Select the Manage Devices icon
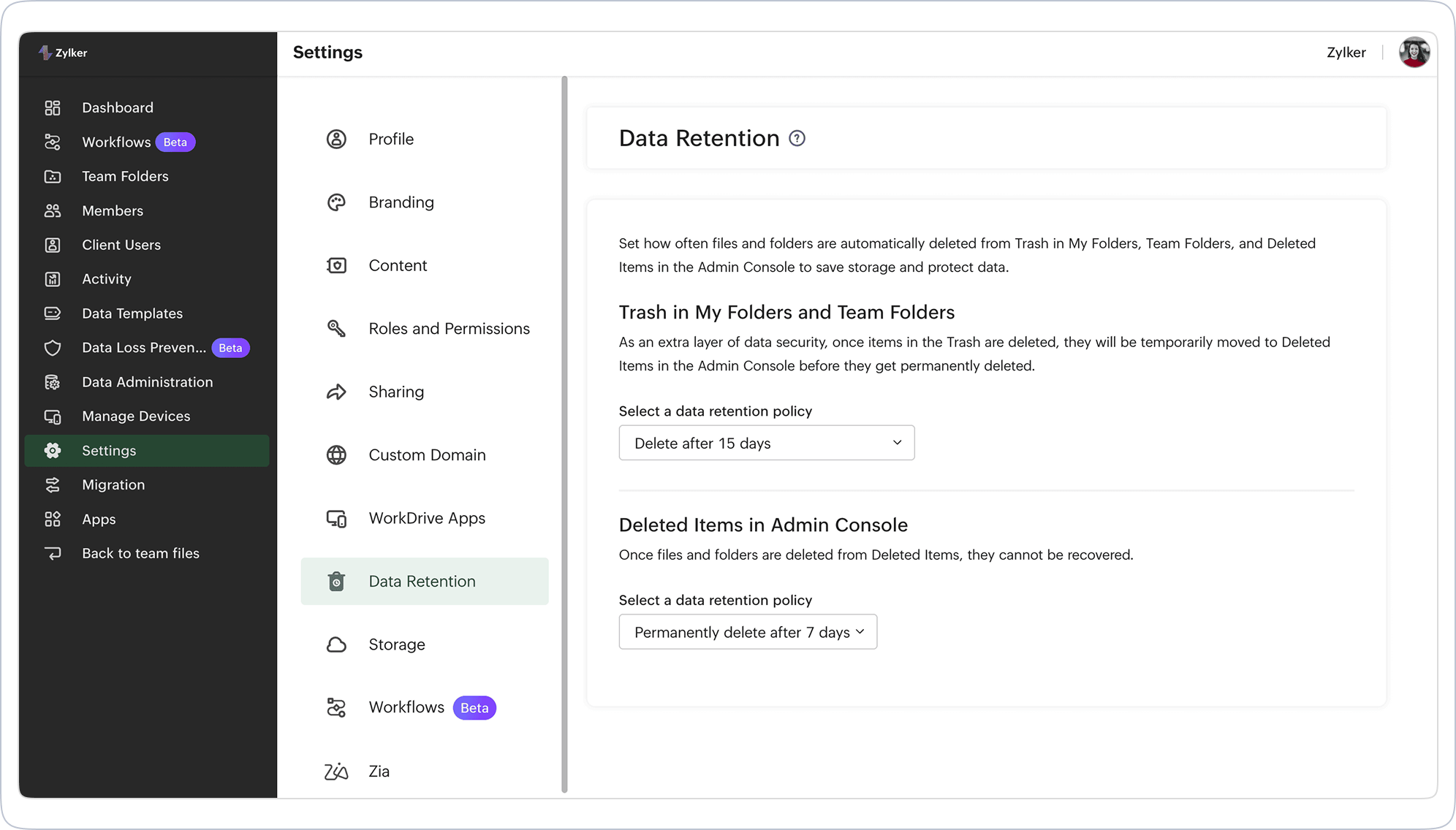The width and height of the screenshot is (1456, 830). click(52, 416)
